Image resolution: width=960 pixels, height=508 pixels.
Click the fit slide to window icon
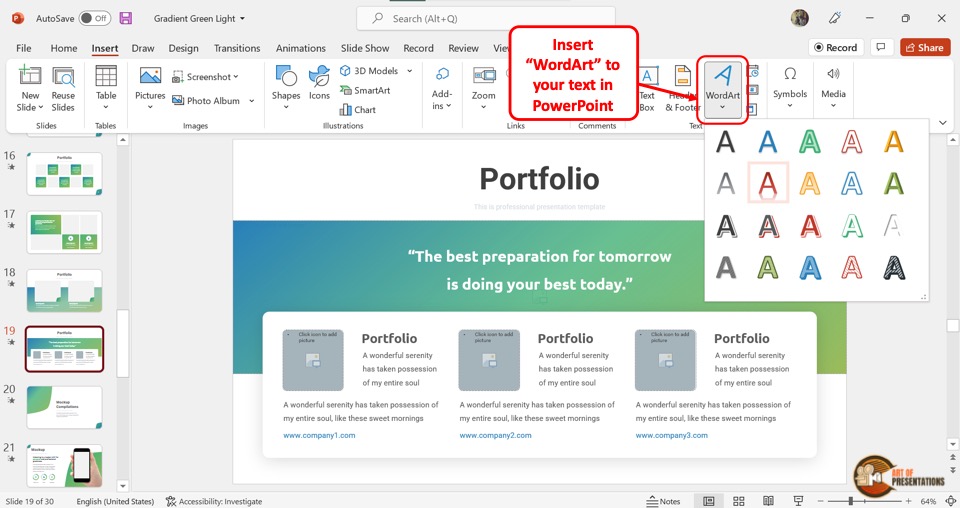tap(950, 501)
